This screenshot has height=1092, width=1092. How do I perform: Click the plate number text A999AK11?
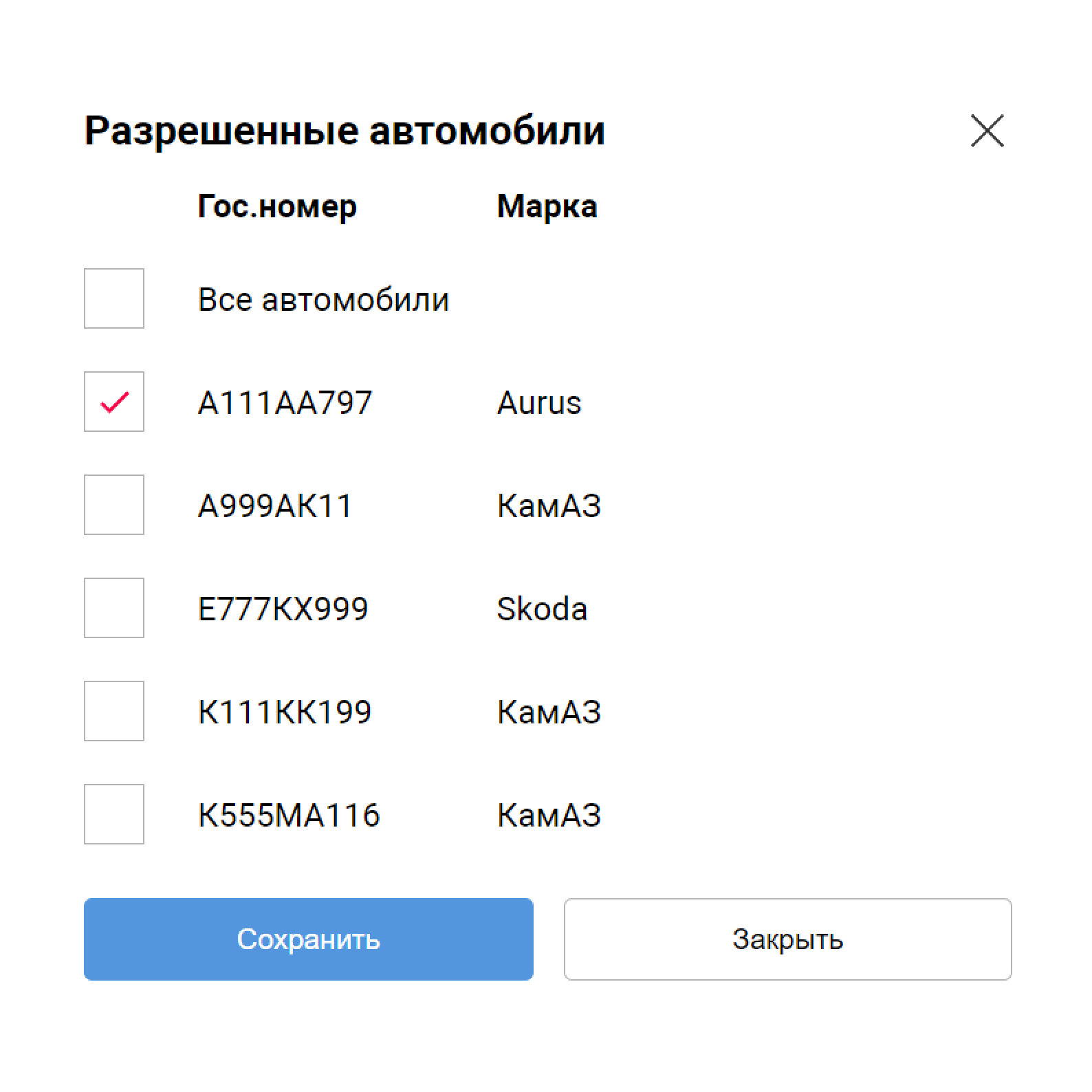tap(275, 506)
